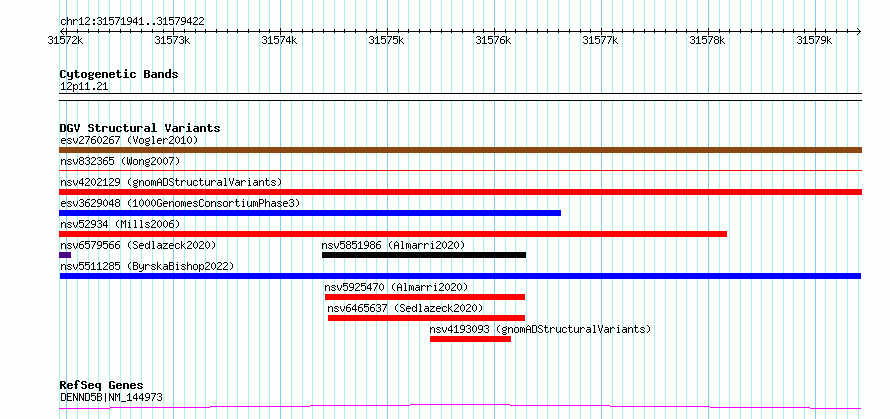Select the blue nsv5511285 ByrskaBishop2022 bar
Viewport: 890px width, 419px height.
[x=460, y=276]
